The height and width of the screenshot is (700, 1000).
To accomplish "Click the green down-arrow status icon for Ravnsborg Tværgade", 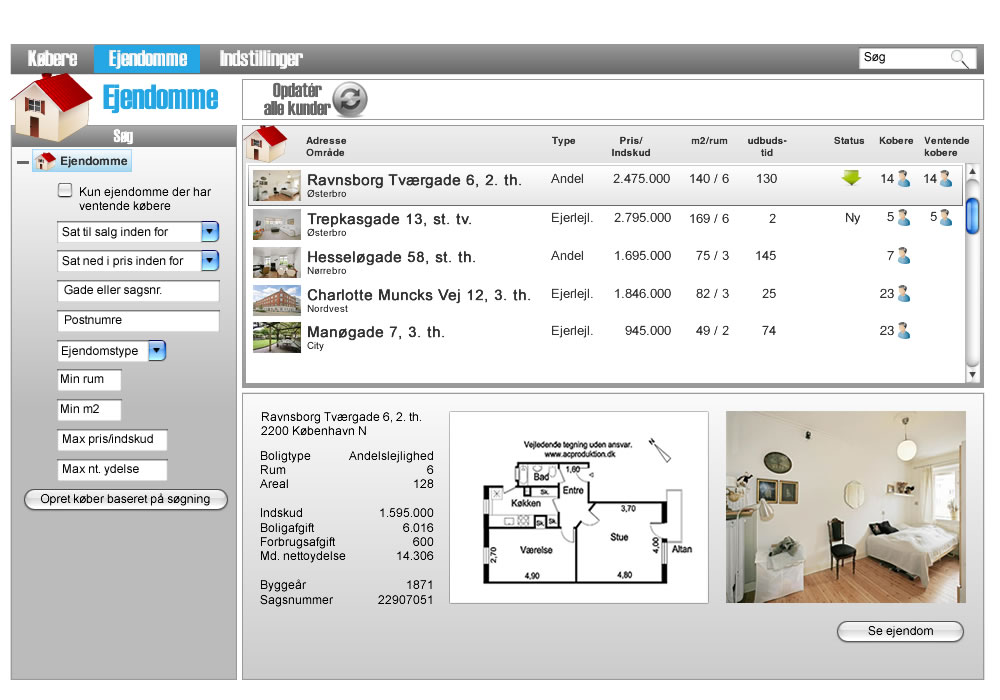I will tap(851, 178).
